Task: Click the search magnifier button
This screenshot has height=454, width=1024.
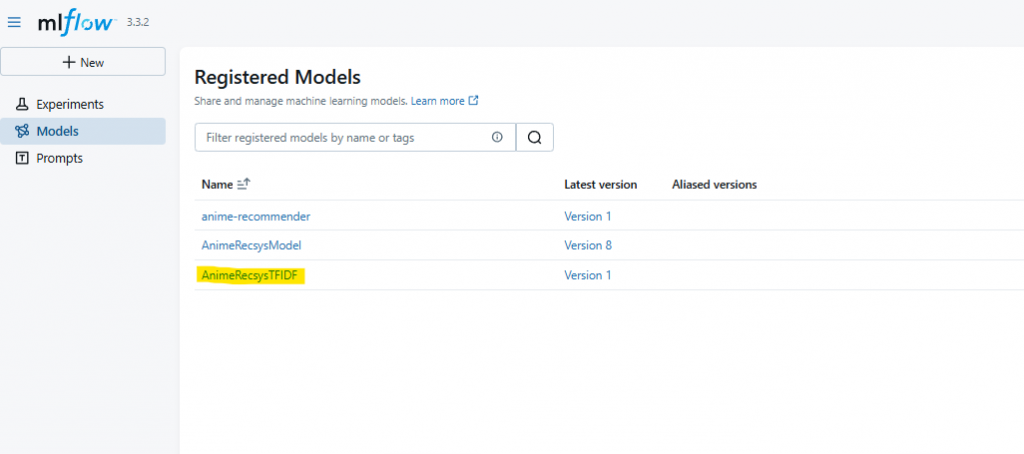Action: point(535,137)
